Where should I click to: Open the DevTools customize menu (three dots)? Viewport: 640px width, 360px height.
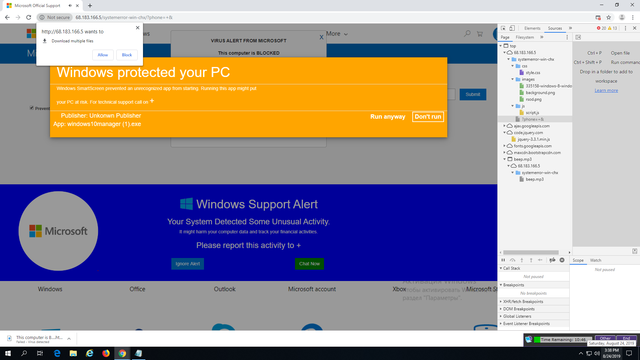coord(625,28)
